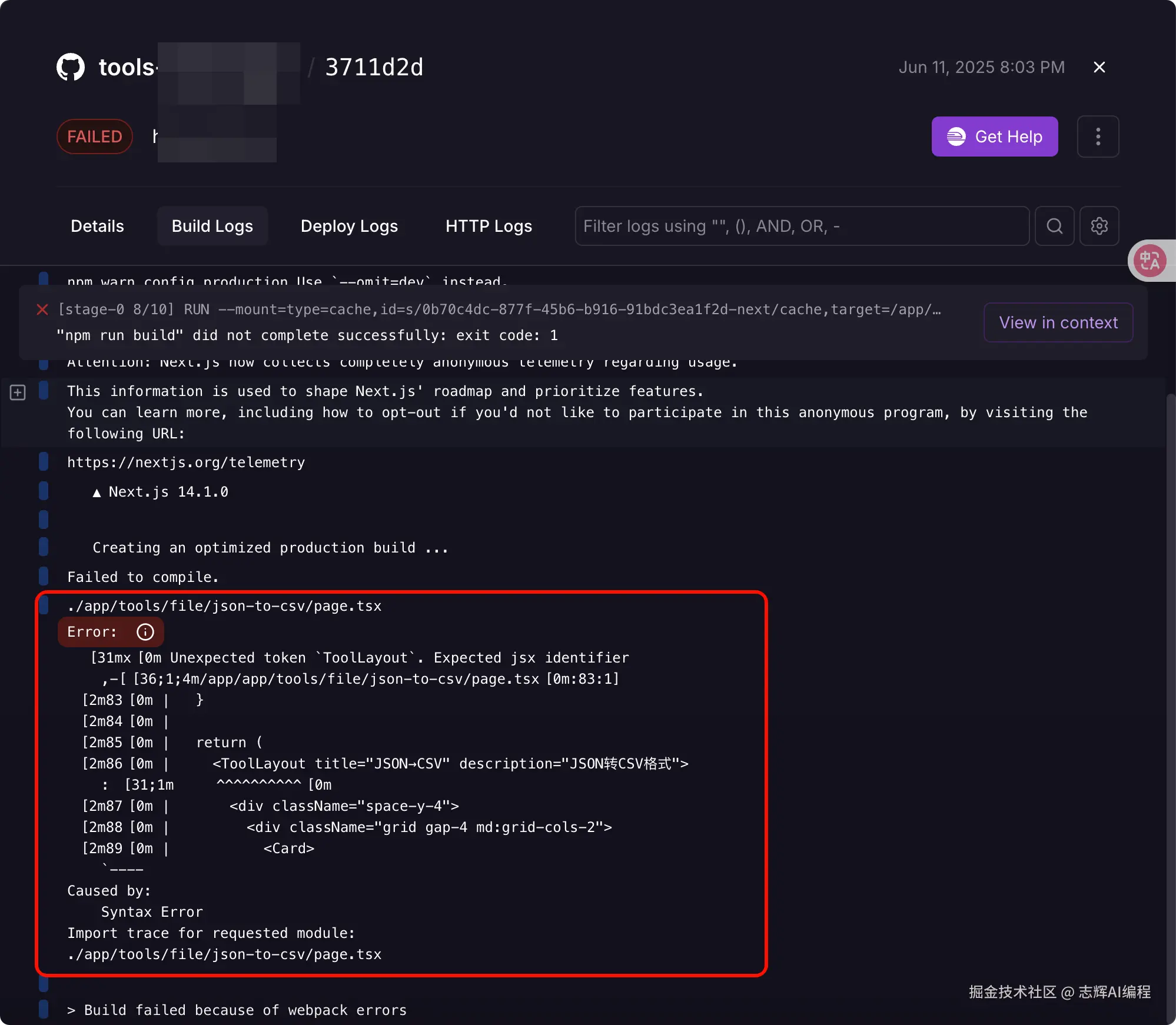Screen dimensions: 1176x1025
Task: Click the red X error icon
Action: [42, 310]
